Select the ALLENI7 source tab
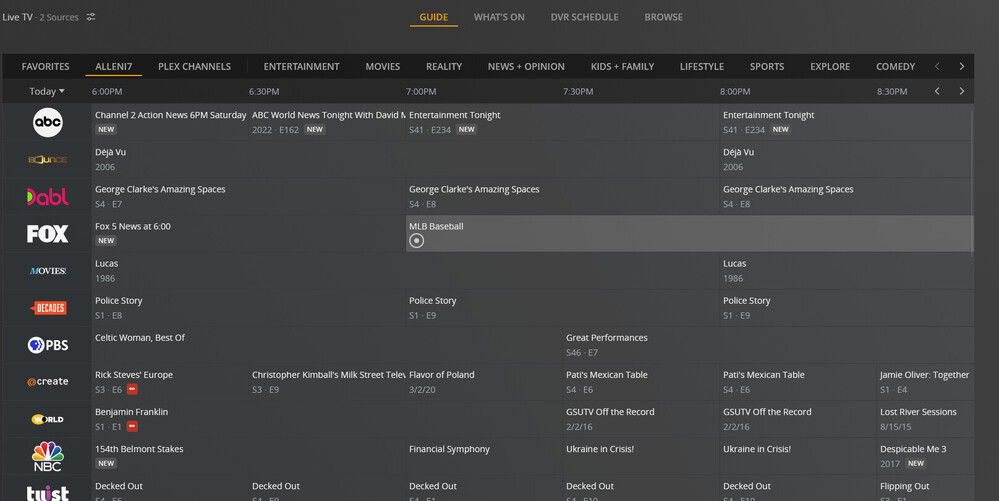999x501 pixels. pos(113,66)
